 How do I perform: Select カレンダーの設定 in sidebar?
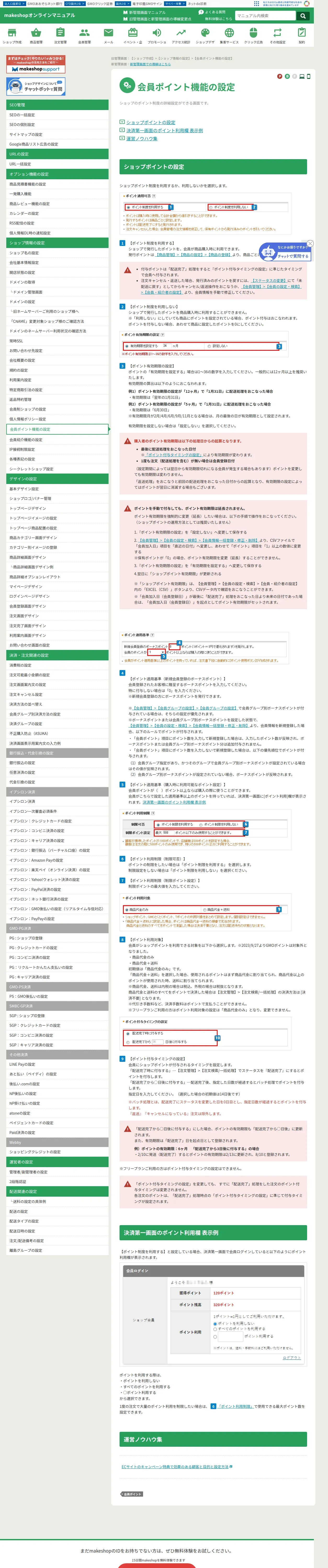point(57,214)
